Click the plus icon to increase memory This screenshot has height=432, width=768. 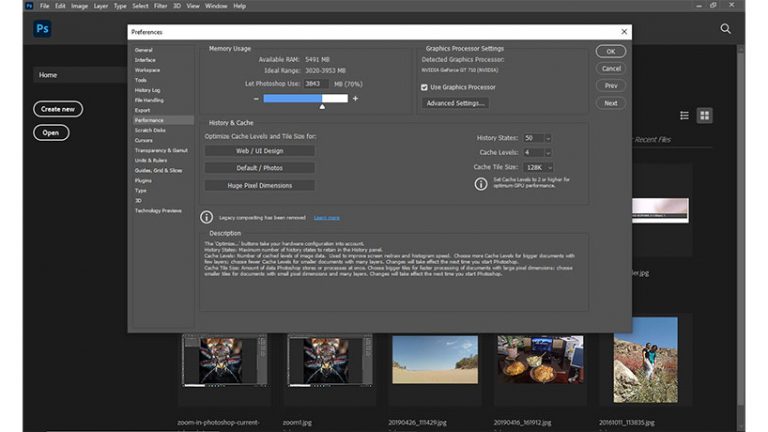point(355,98)
